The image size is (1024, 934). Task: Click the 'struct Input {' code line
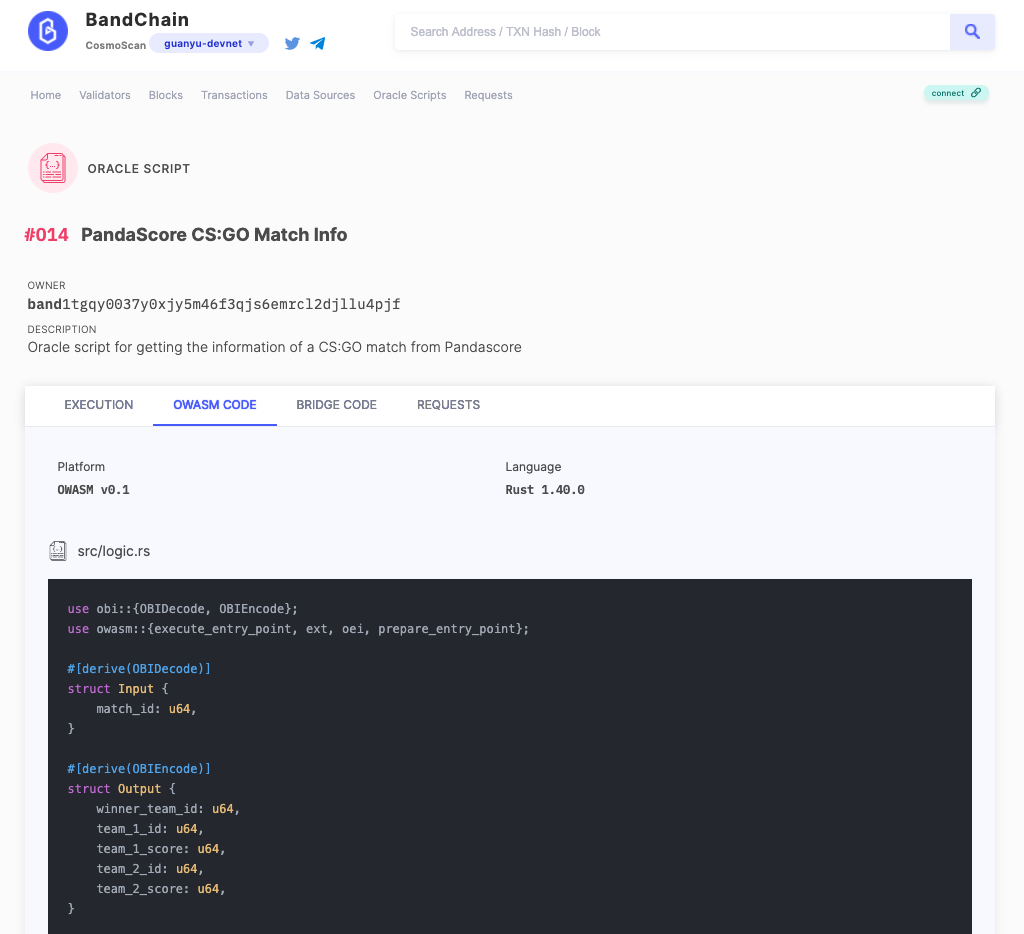118,689
